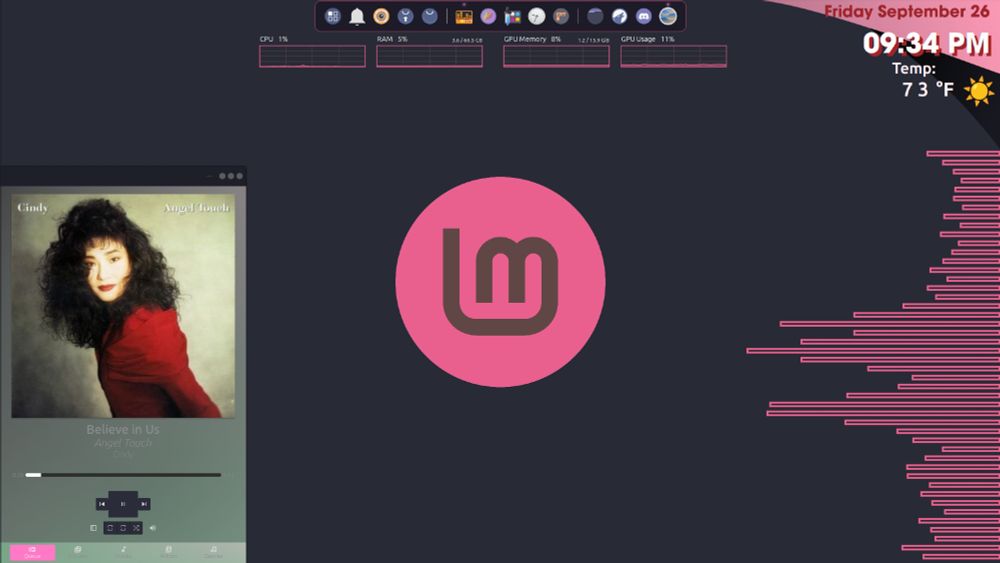This screenshot has width=1000, height=563.
Task: Click the song title Believe in Us
Action: click(123, 429)
